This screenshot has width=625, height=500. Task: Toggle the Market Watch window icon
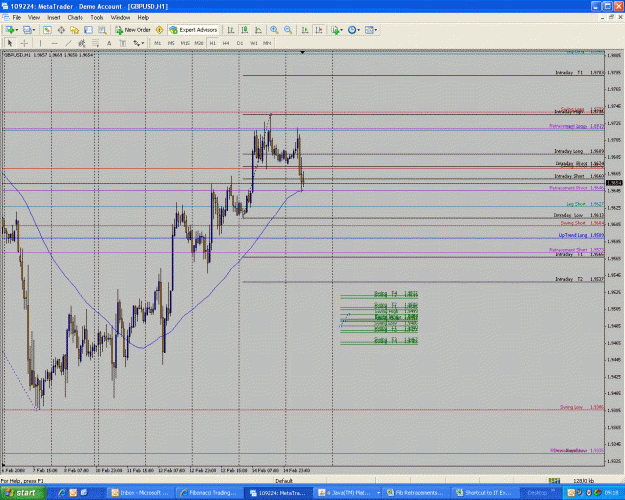(x=47, y=30)
